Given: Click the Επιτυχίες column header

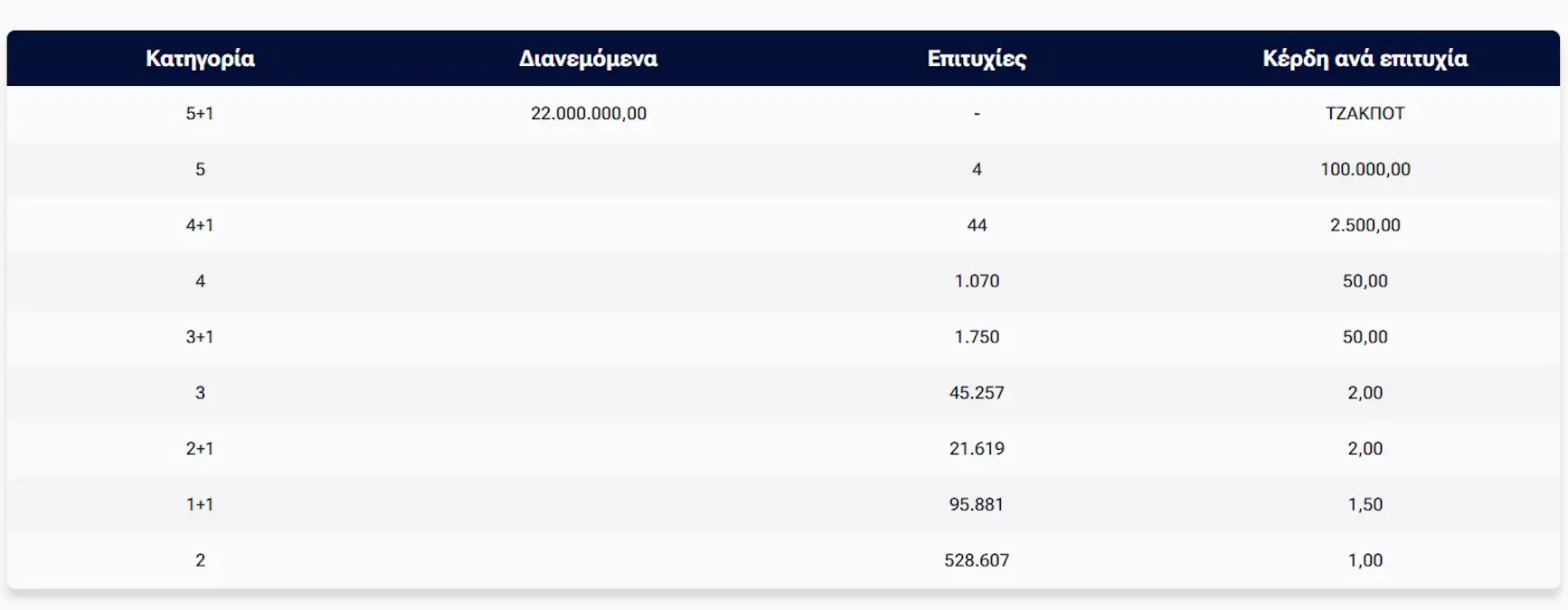Looking at the screenshot, I should pos(977,59).
